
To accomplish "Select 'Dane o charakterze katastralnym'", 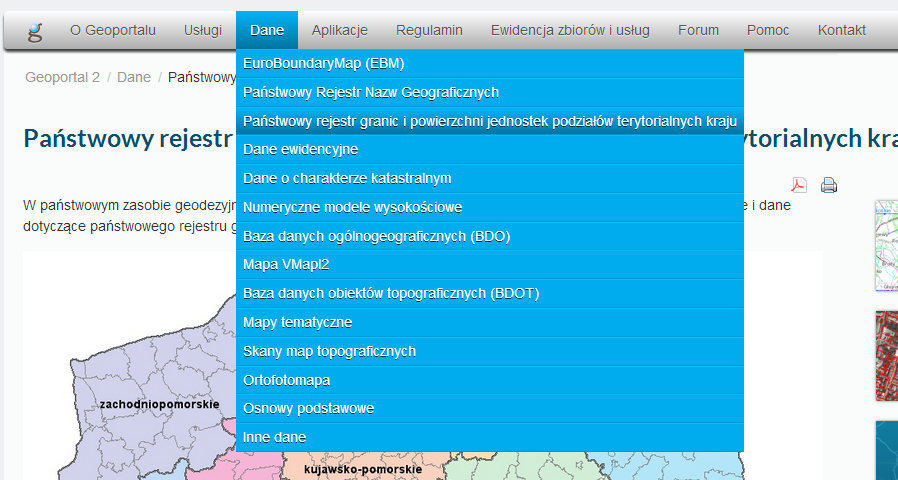I will click(490, 179).
